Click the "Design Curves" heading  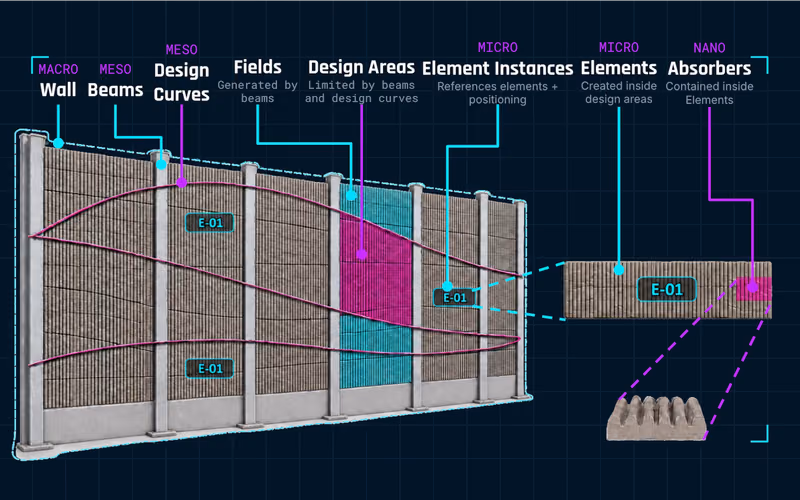coord(182,82)
